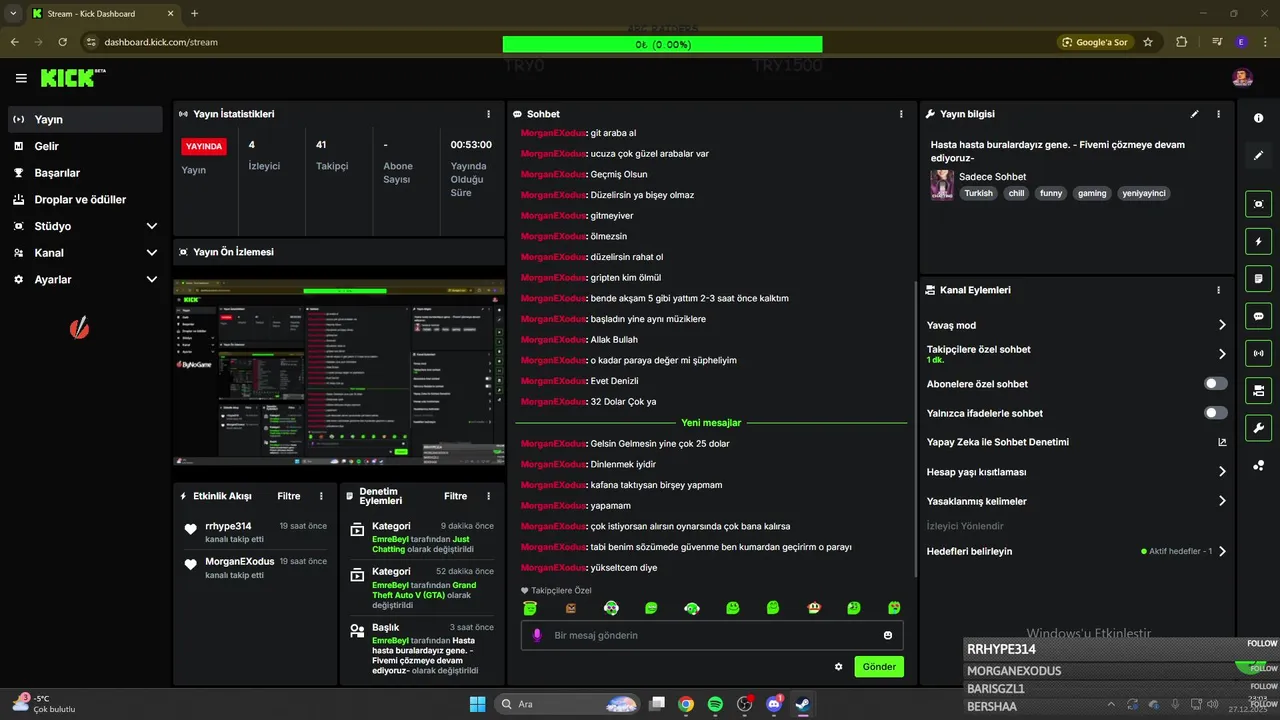Screen dimensions: 1280x720
Task: Open Spotify from the taskbar
Action: (715, 704)
